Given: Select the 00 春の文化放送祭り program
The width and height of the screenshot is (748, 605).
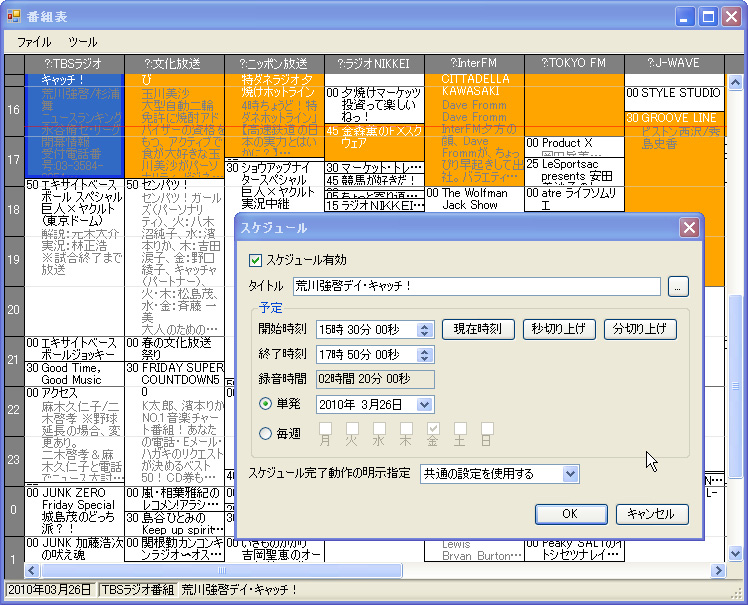Looking at the screenshot, I should pyautogui.click(x=174, y=349).
